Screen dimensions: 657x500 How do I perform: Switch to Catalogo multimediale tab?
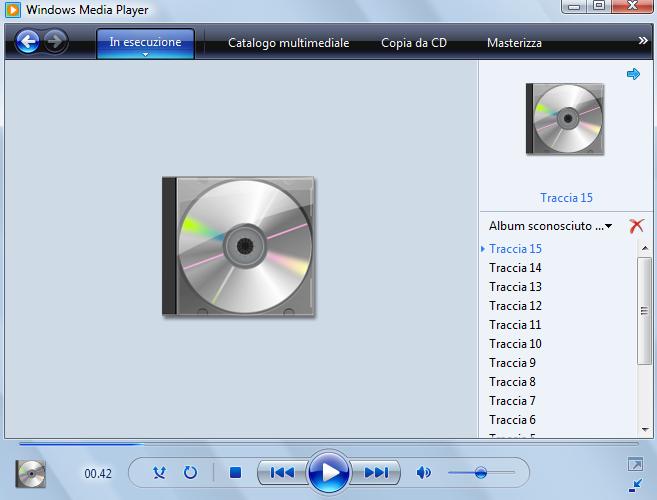pyautogui.click(x=288, y=43)
